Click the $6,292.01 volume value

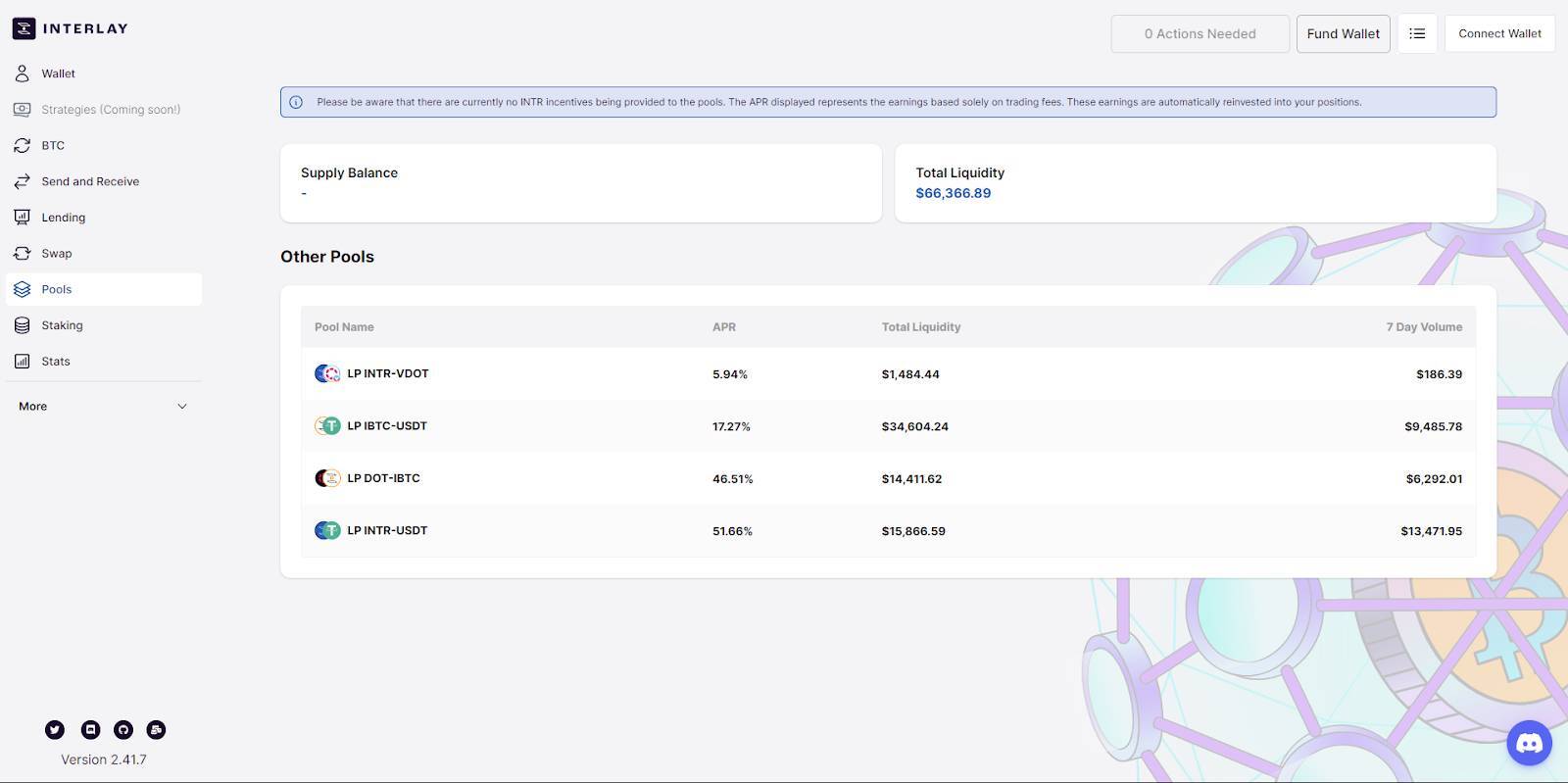pyautogui.click(x=1434, y=479)
